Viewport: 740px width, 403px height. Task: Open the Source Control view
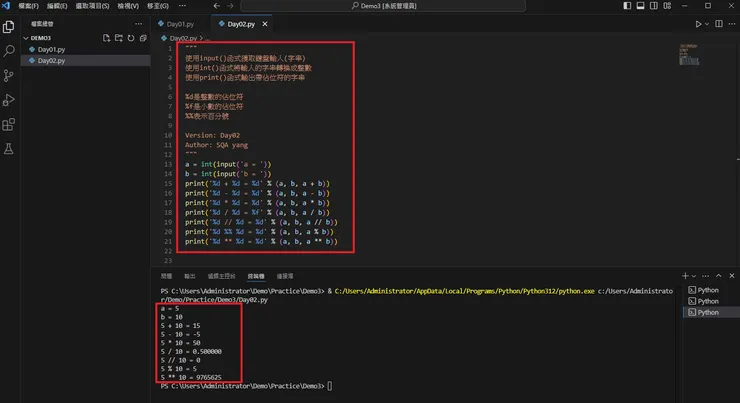pyautogui.click(x=8, y=76)
